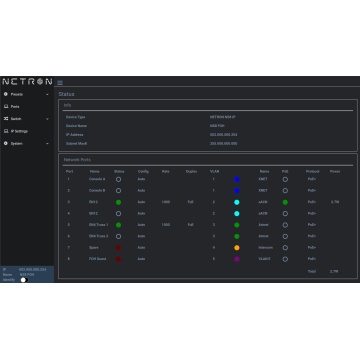This screenshot has width=360, height=360.
Task: Click the Console A port name
Action: 97,179
